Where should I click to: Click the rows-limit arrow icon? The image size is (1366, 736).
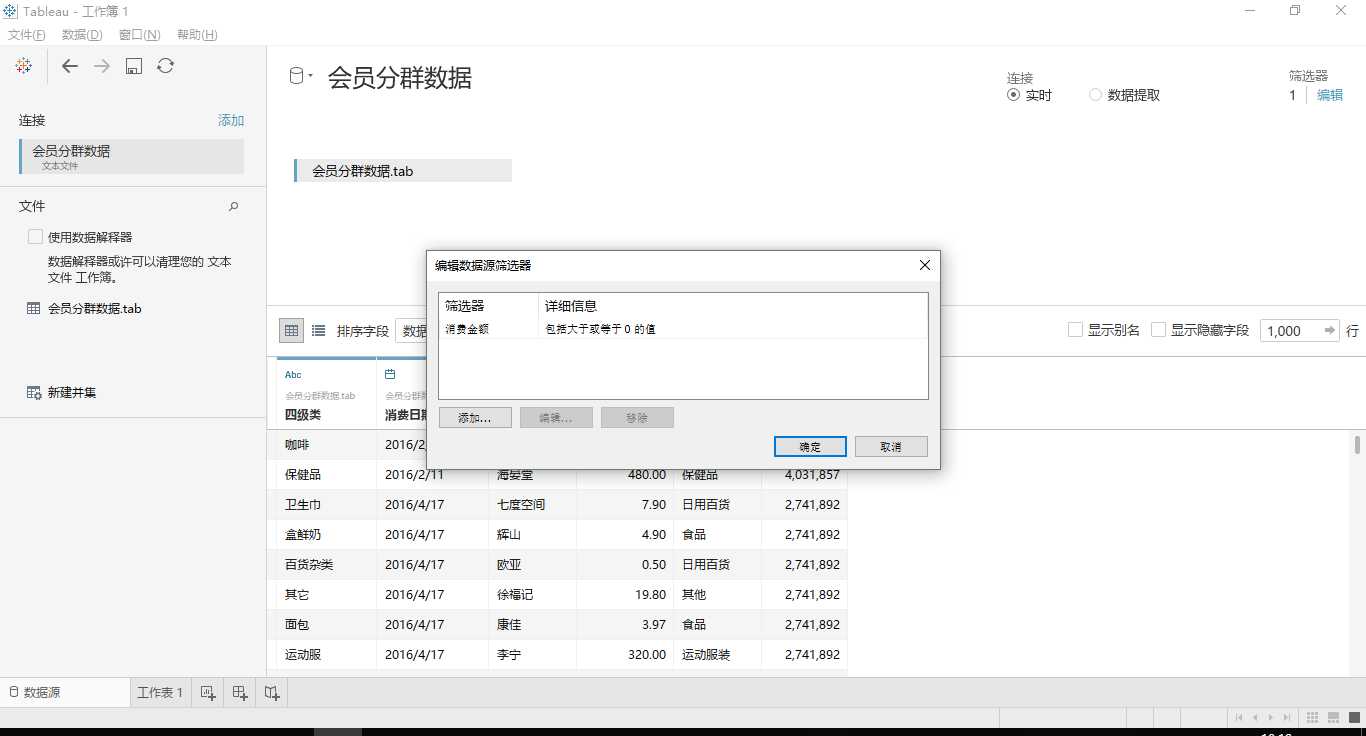coord(1330,331)
